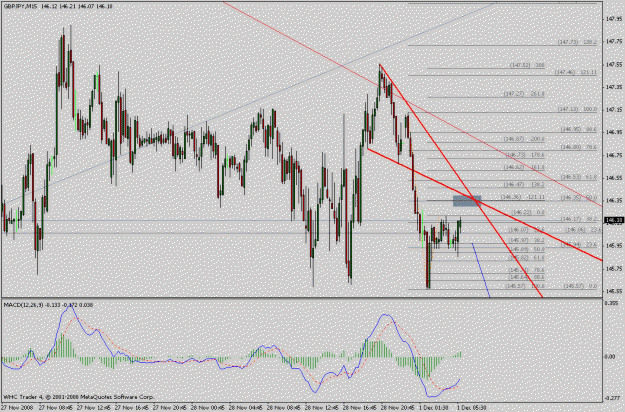Click the (145.57) 0.0 Fibonacci label
The height and width of the screenshot is (412, 625).
pyautogui.click(x=580, y=286)
